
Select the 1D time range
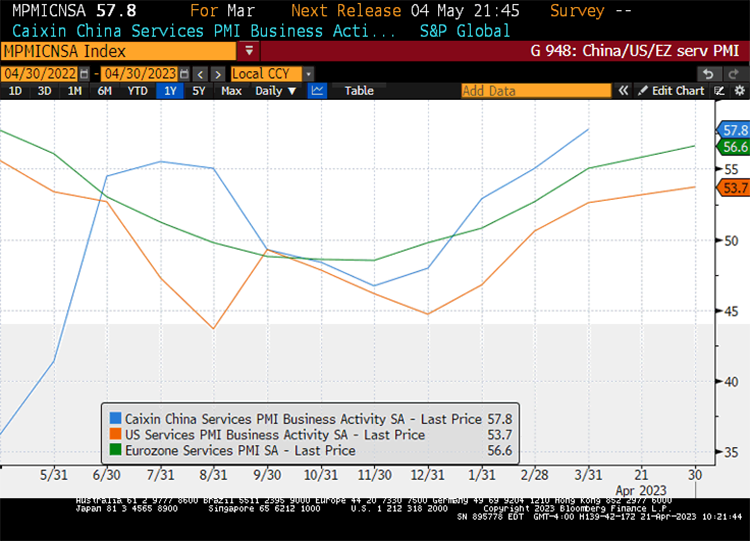point(15,91)
